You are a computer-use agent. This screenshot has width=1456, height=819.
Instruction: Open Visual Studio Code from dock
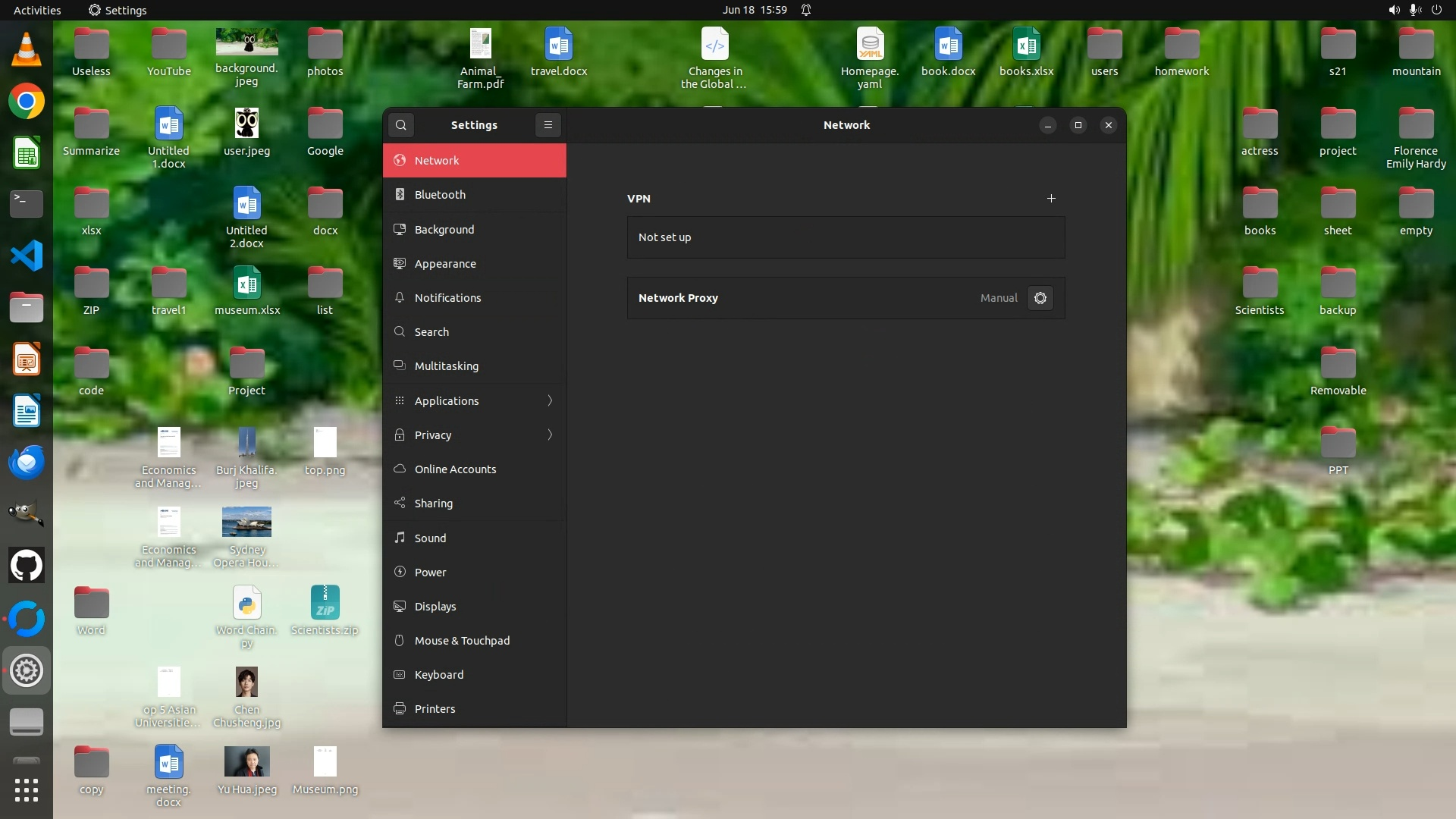click(x=27, y=256)
